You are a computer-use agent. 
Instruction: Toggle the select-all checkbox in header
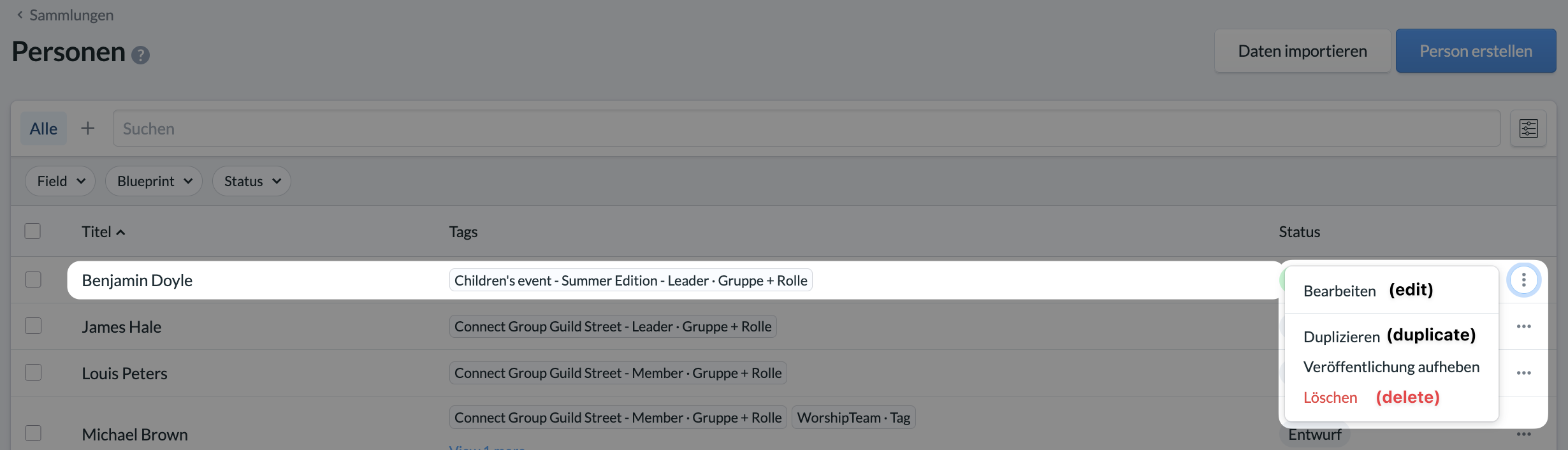33,231
